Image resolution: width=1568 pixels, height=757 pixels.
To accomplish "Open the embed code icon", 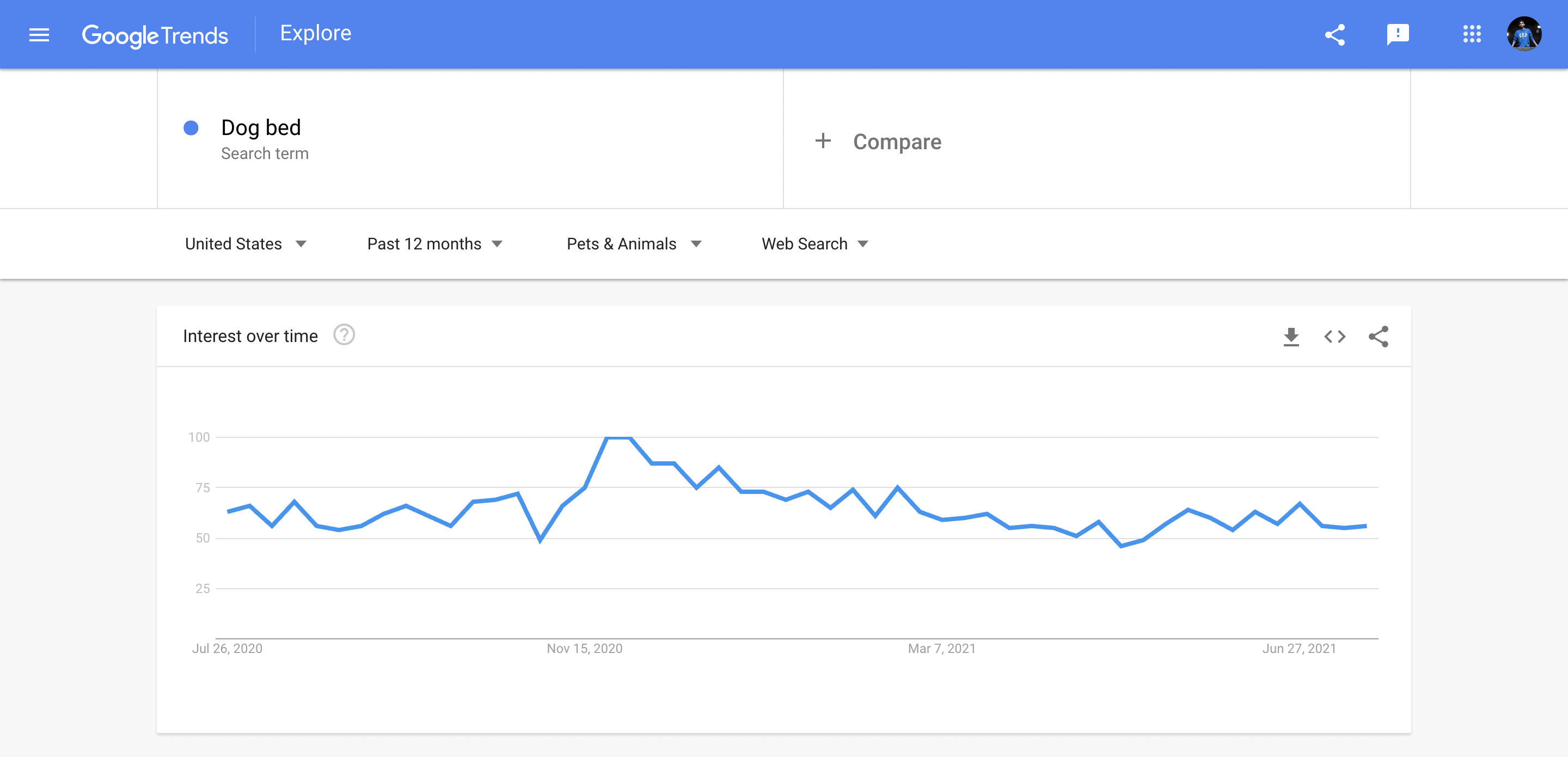I will tap(1334, 336).
